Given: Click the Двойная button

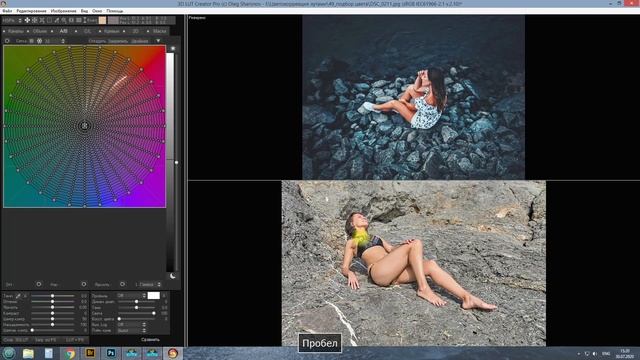Looking at the screenshot, I should point(140,41).
